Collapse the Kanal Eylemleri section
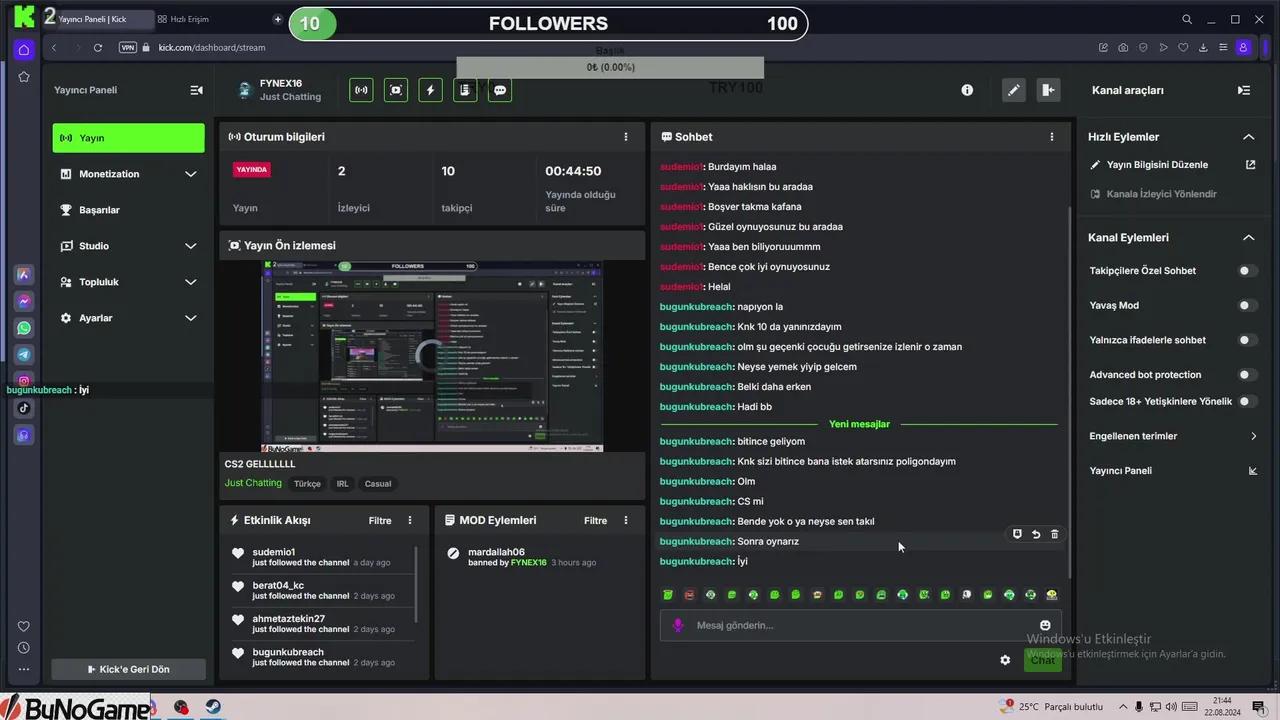 (x=1248, y=238)
